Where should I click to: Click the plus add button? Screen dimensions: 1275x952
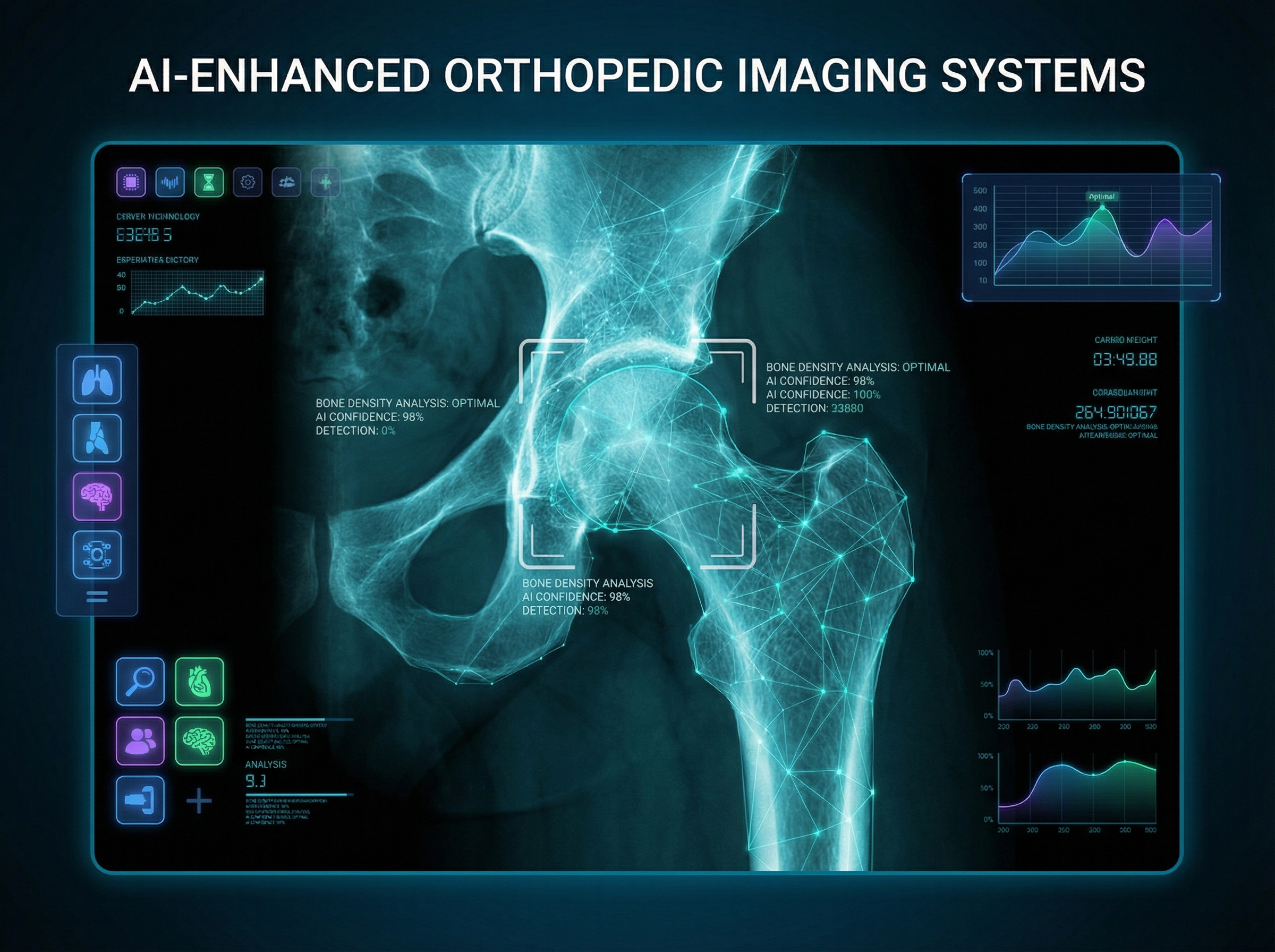point(199,801)
